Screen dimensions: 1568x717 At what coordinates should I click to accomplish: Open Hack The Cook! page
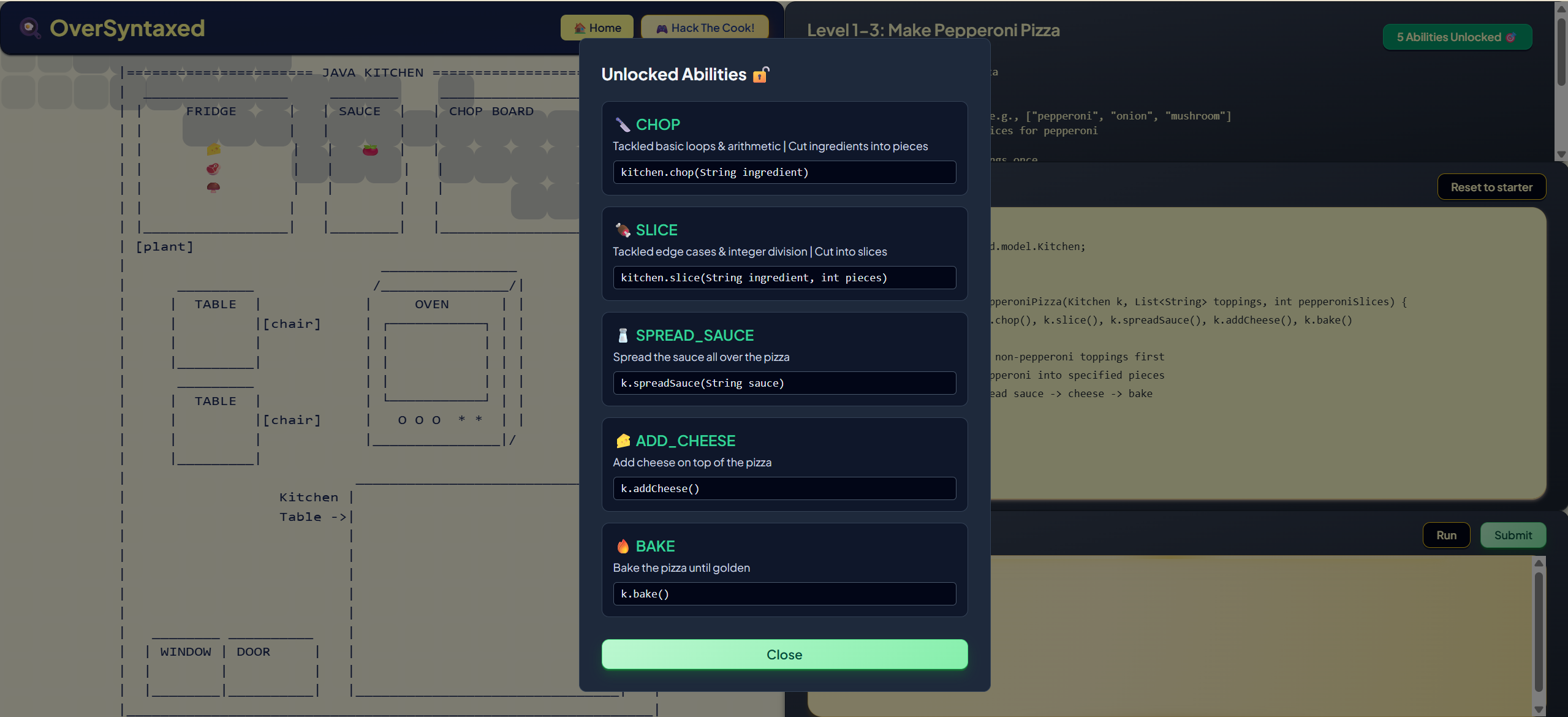(705, 28)
